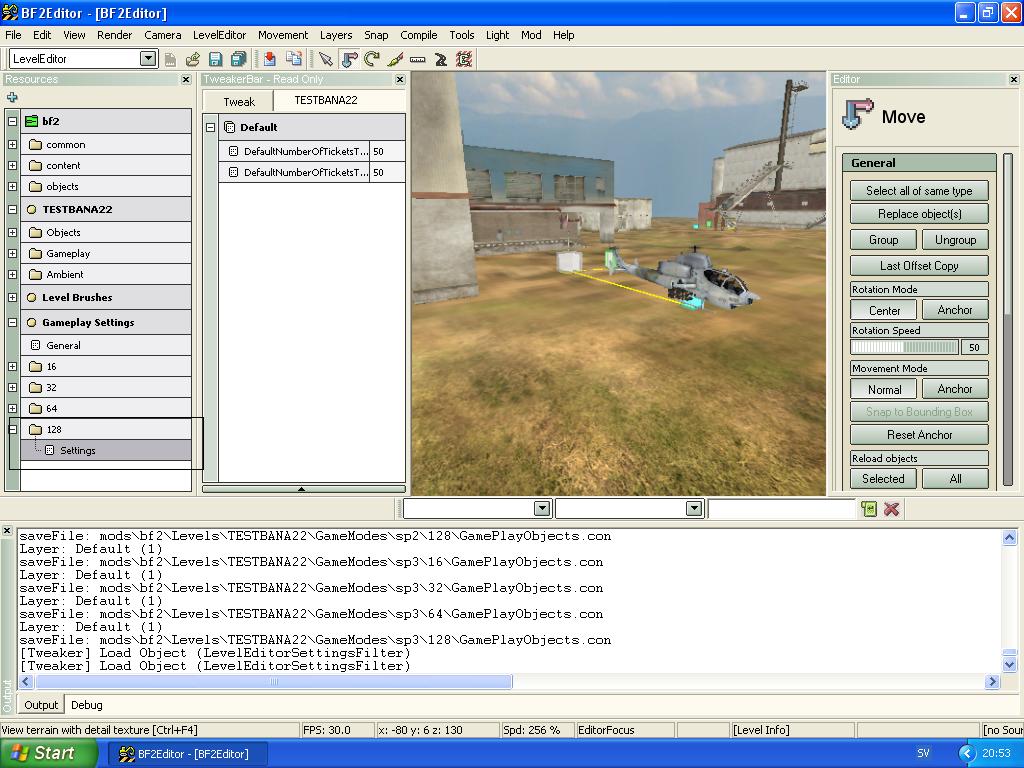Image resolution: width=1024 pixels, height=768 pixels.
Task: Expand the content folder
Action: tap(12, 165)
